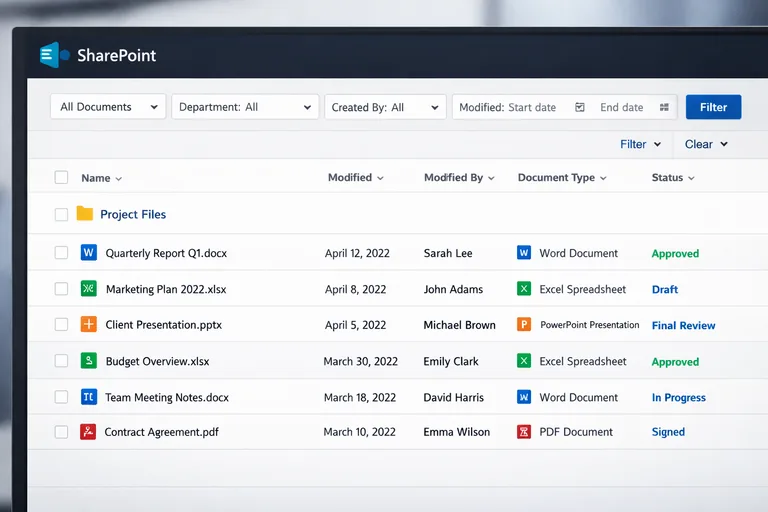The image size is (768, 512).
Task: Open the All Documents view dropdown
Action: [x=108, y=107]
